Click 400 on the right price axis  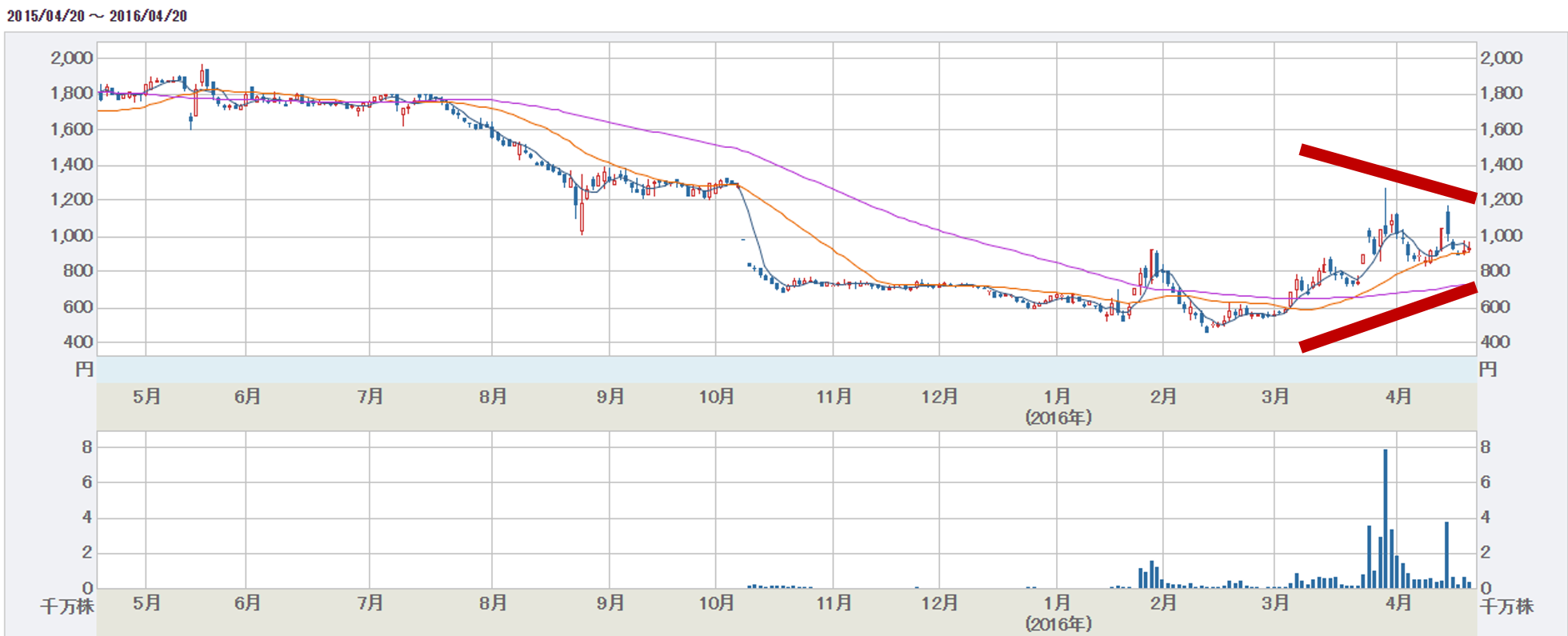(x=1494, y=342)
